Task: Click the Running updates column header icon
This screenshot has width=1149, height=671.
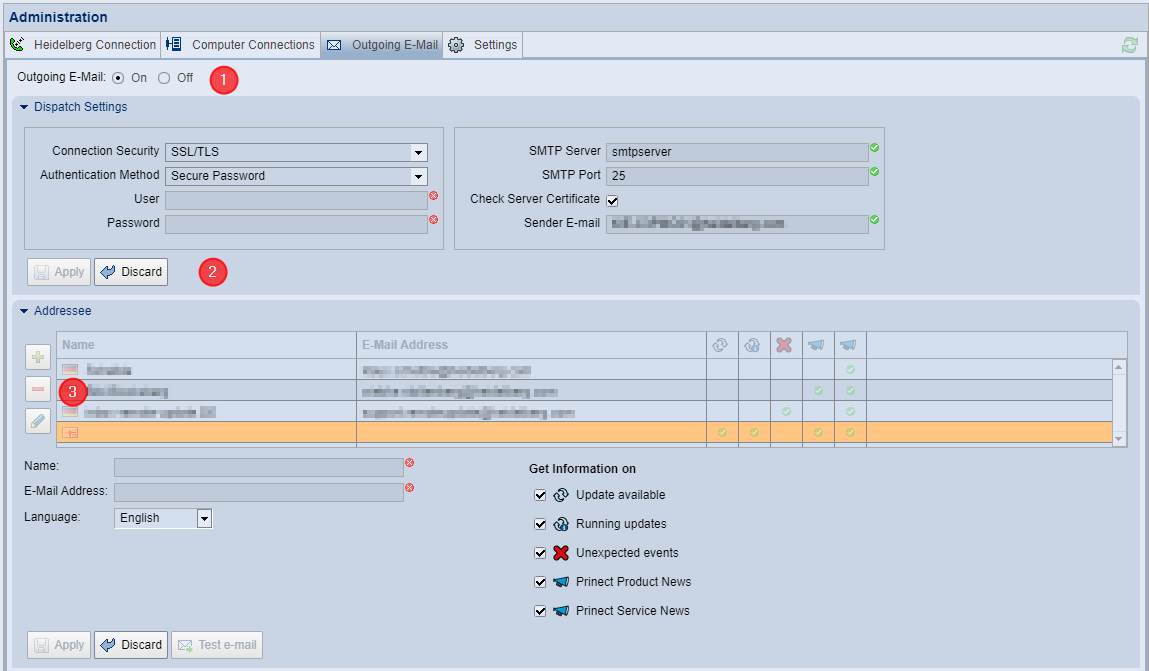Action: pos(753,345)
